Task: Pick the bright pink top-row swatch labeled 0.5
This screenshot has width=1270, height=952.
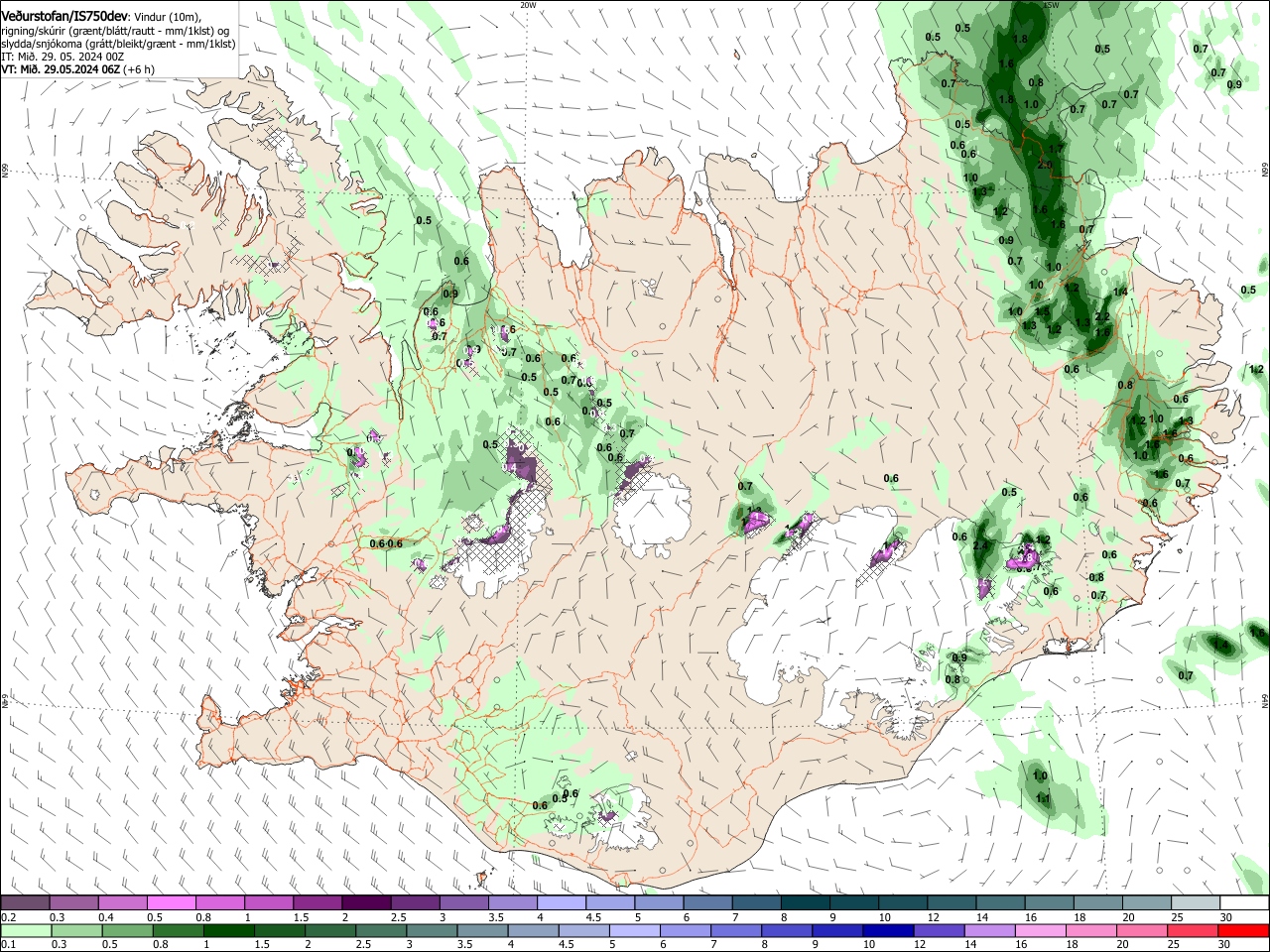Action: click(x=171, y=903)
